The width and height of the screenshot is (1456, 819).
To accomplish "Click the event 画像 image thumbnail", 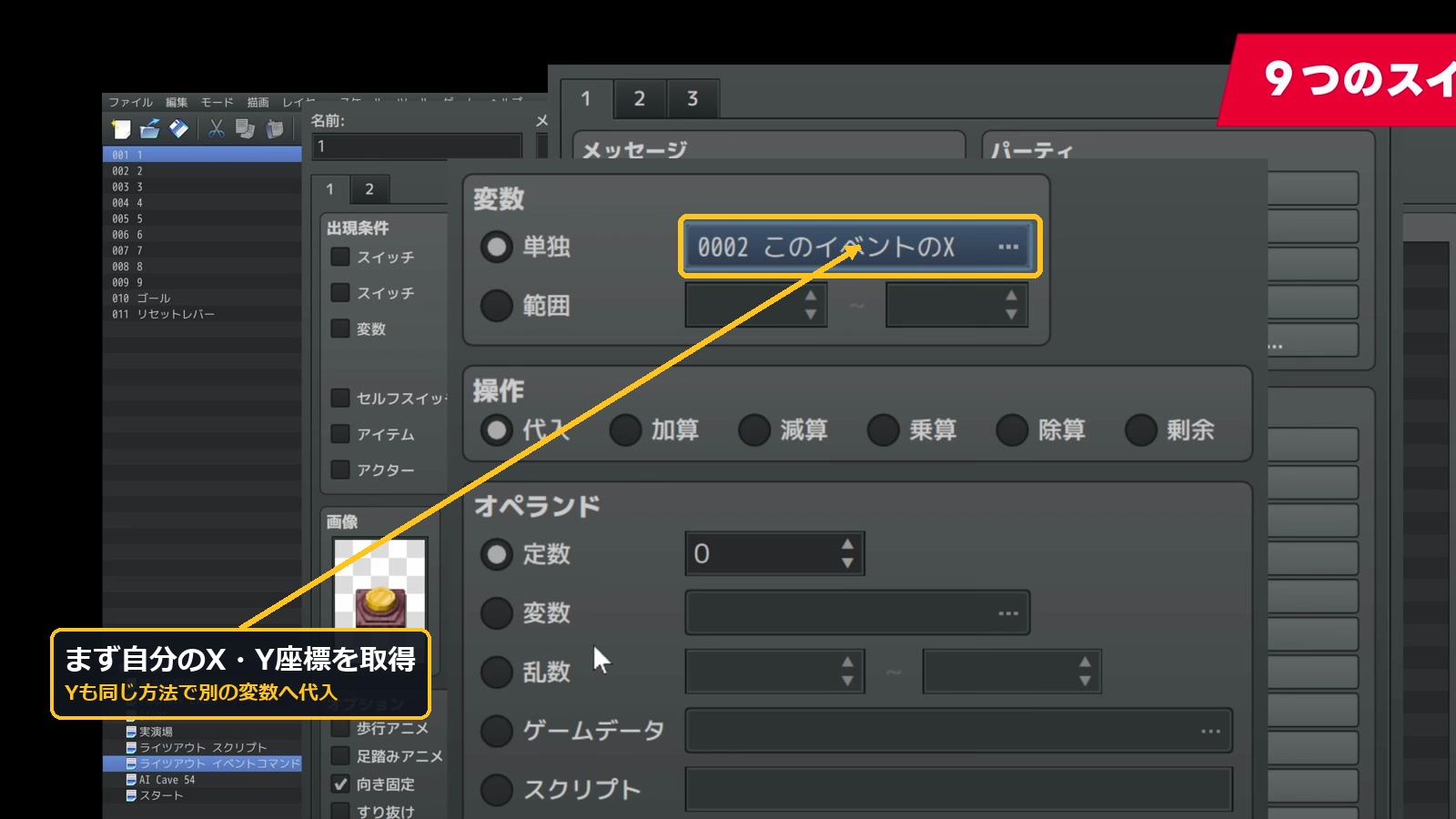I will [x=380, y=582].
